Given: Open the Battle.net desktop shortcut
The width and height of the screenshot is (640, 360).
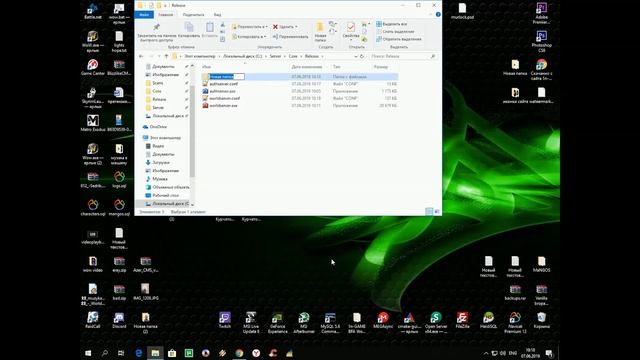Looking at the screenshot, I should tap(93, 11).
